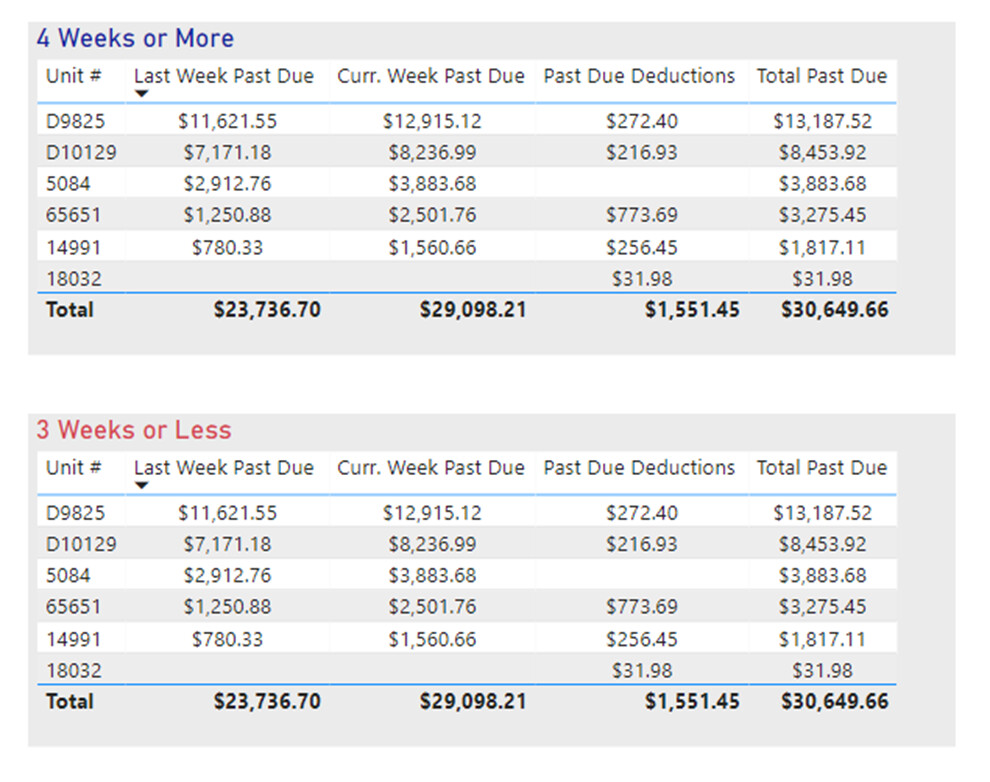Select the 4 Weeks or More title
This screenshot has width=990, height=782.
coord(135,39)
